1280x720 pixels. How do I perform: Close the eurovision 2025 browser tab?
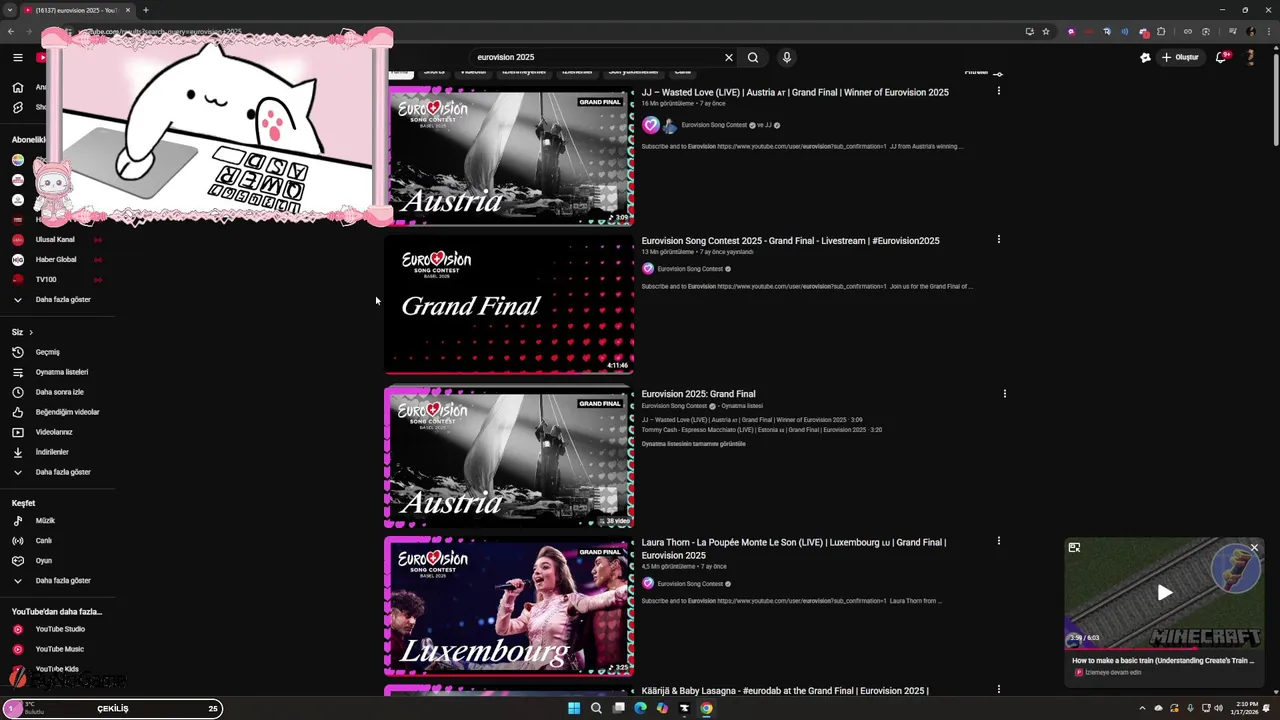[128, 10]
